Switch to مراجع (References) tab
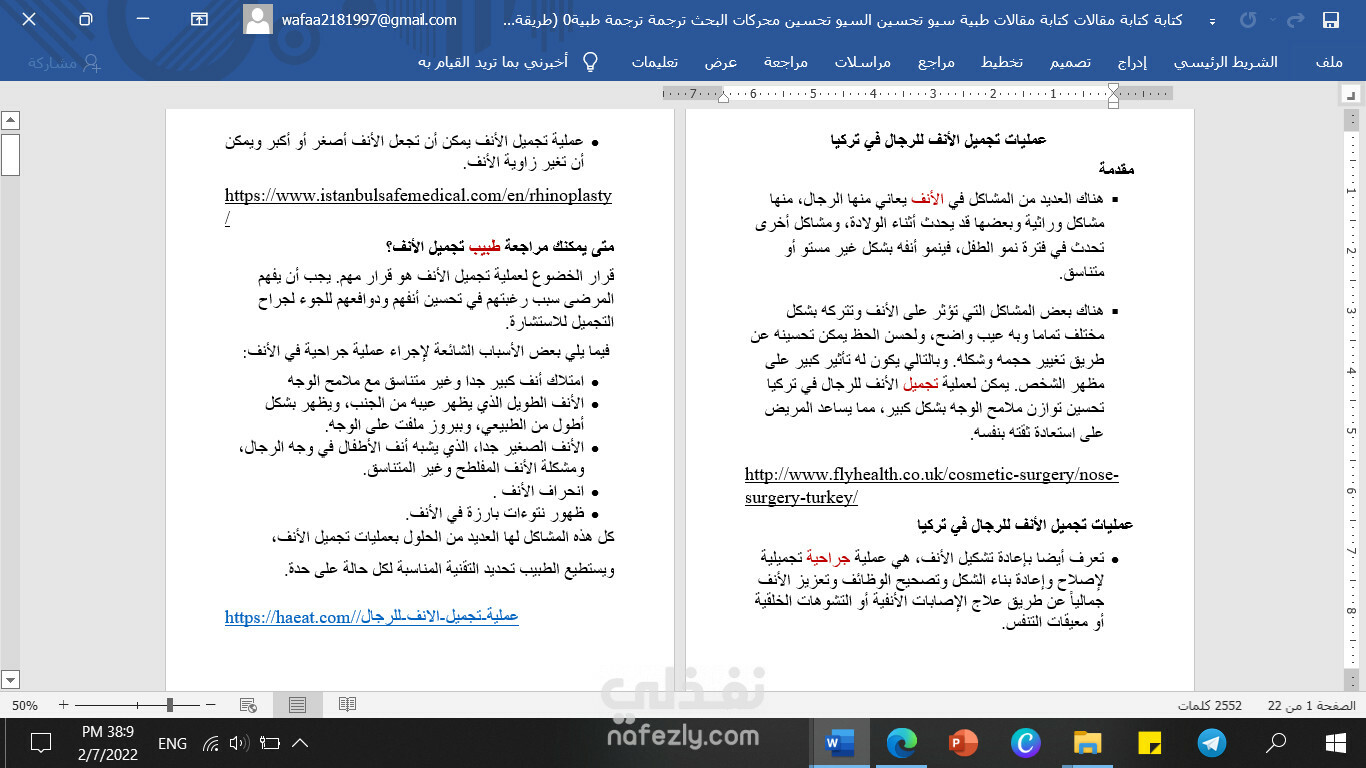Viewport: 1366px width, 768px height. pyautogui.click(x=936, y=62)
